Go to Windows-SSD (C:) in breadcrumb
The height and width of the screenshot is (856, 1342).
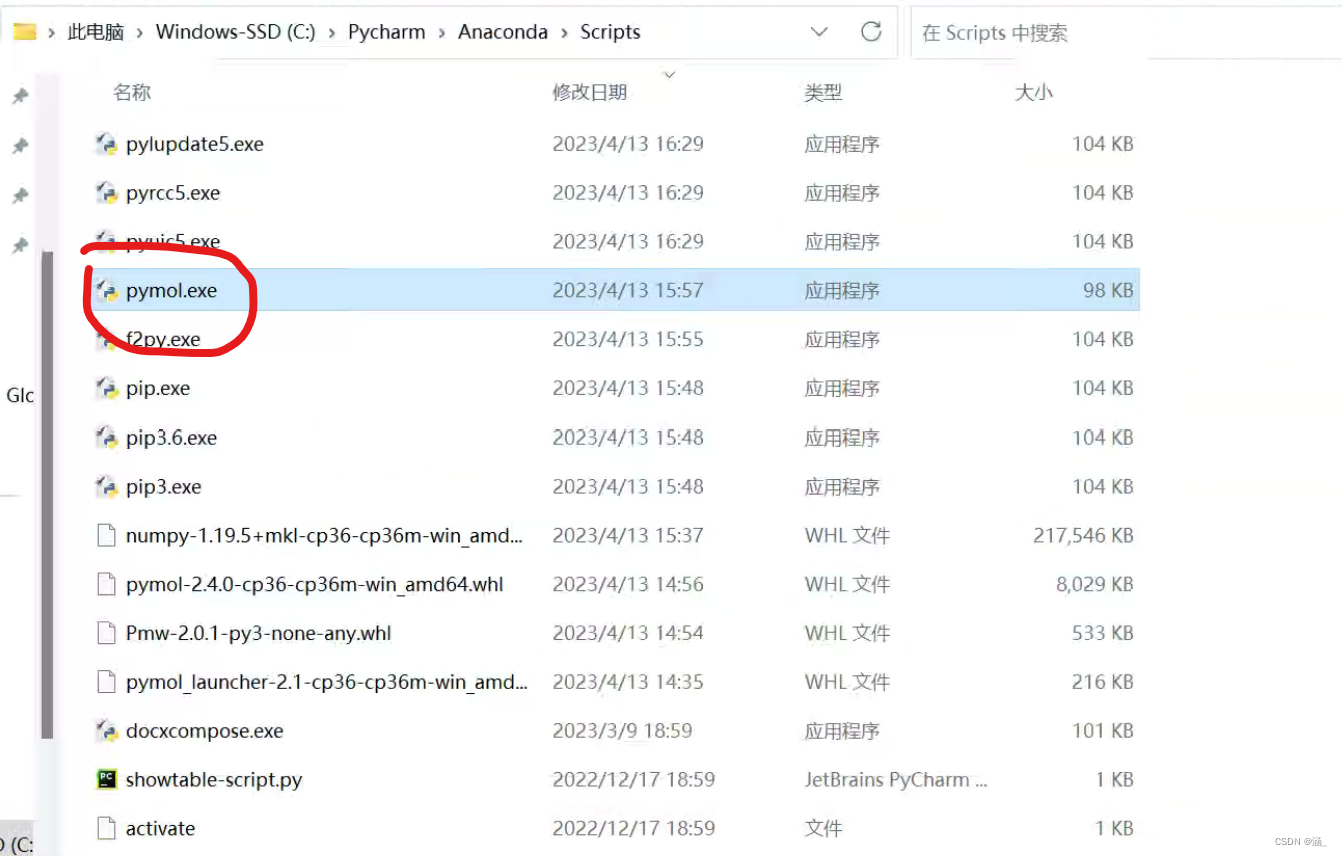pyautogui.click(x=236, y=32)
